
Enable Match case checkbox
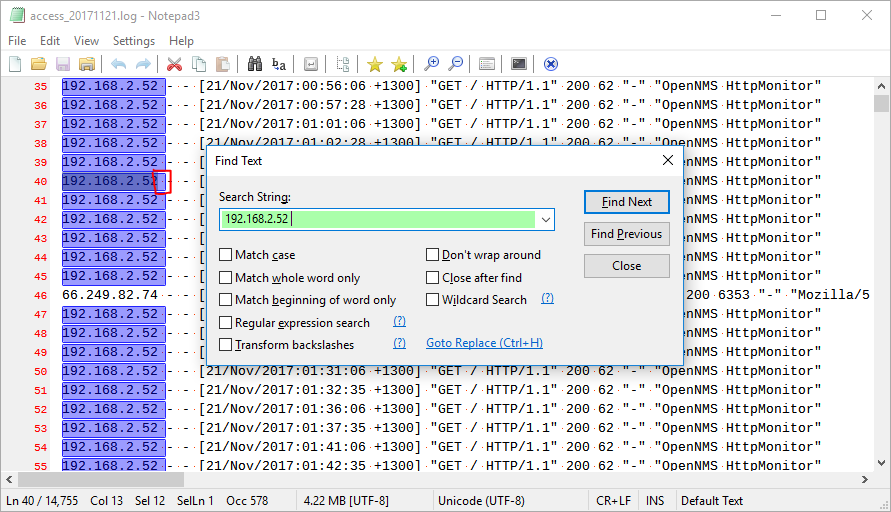[226, 255]
